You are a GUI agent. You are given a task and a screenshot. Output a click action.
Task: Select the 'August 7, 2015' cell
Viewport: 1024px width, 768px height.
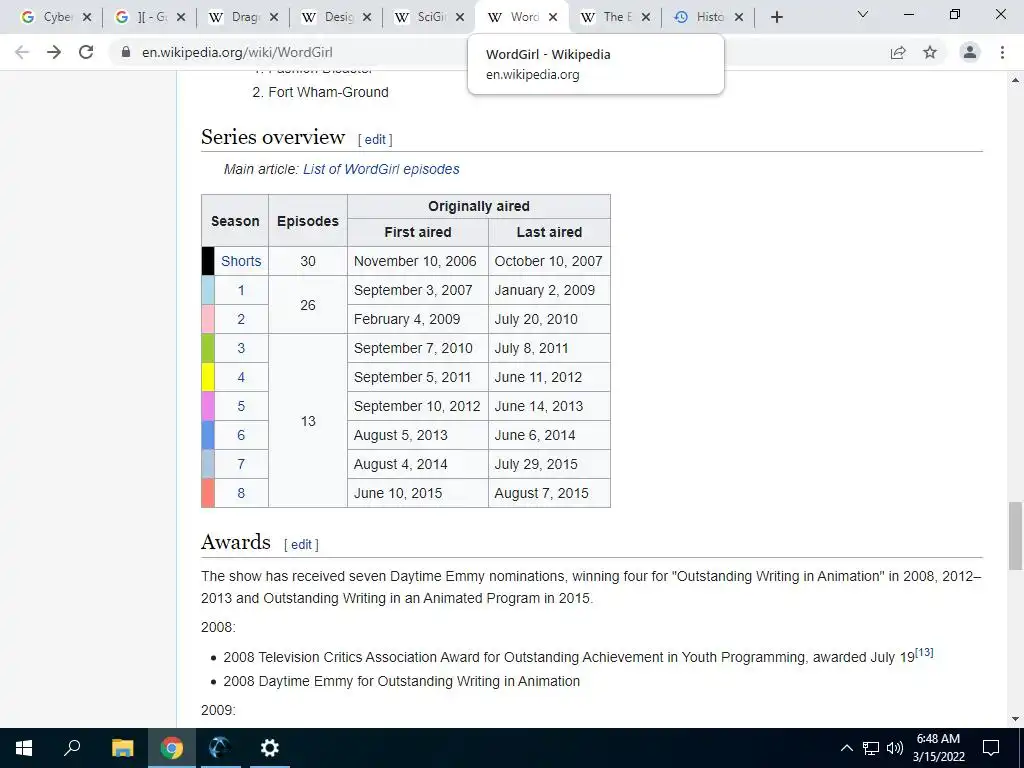549,493
